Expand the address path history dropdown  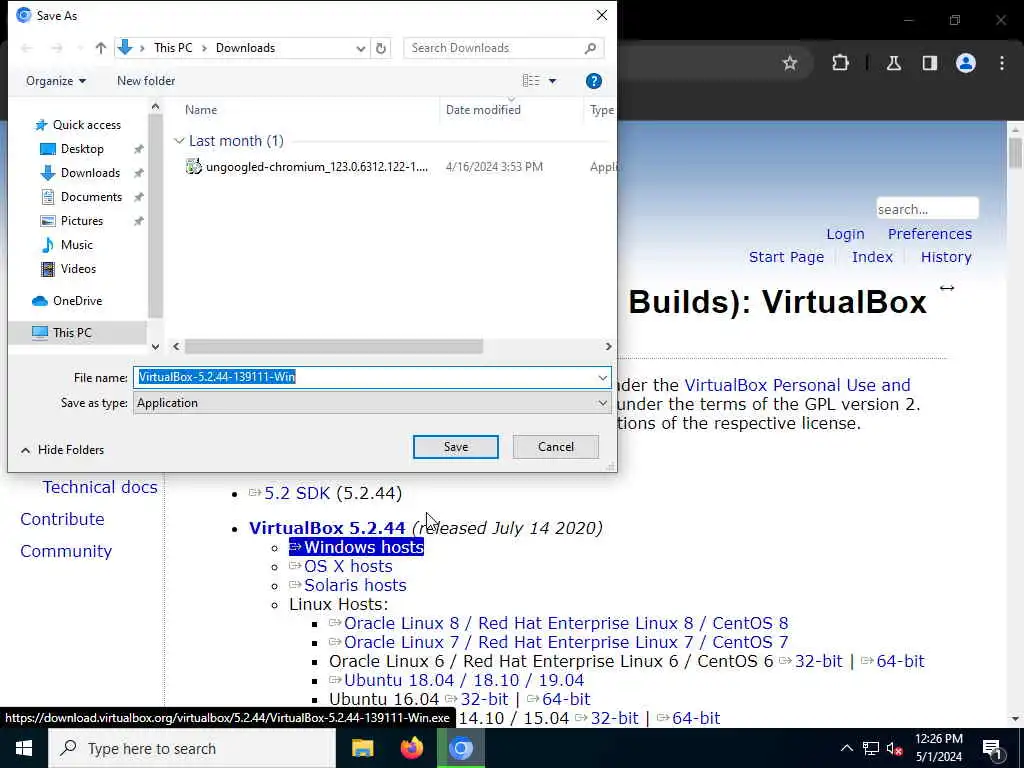360,48
